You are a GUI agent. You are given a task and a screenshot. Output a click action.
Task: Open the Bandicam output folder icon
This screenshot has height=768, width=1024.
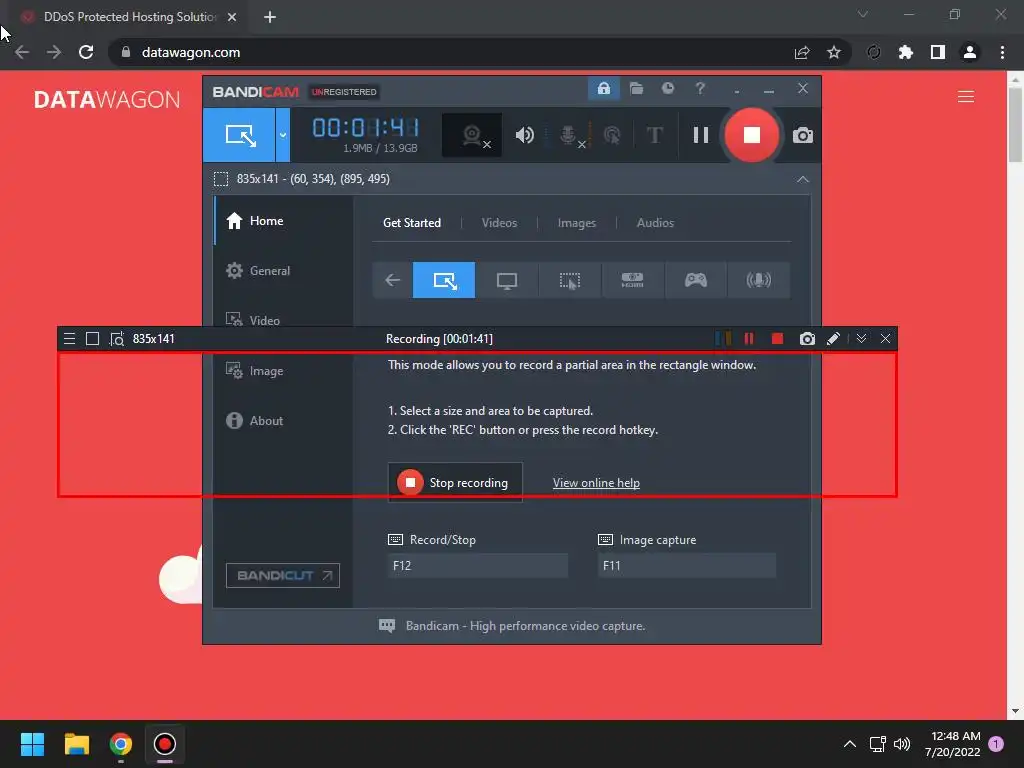pos(636,89)
